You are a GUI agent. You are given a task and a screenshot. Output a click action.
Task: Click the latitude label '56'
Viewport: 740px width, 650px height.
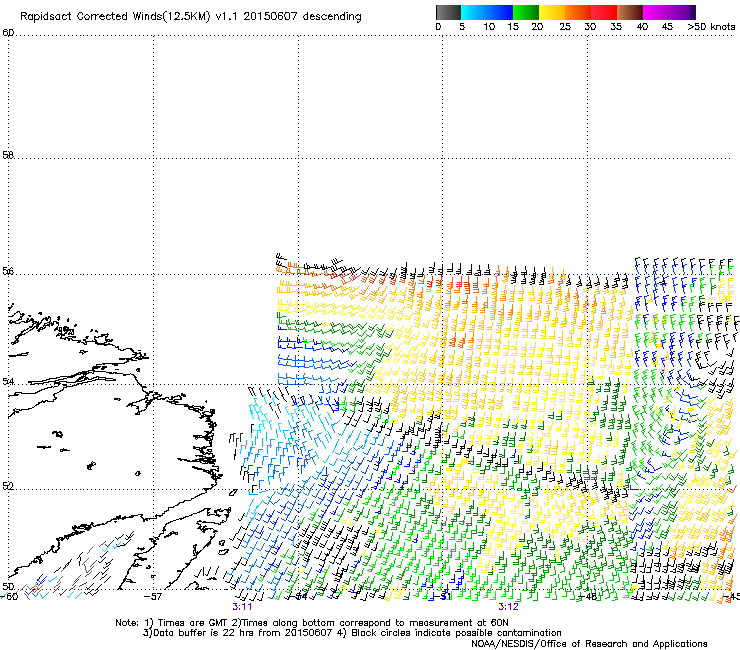click(x=8, y=271)
